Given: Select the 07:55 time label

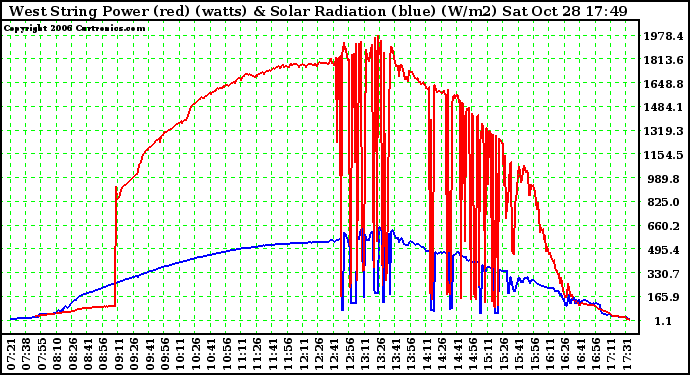Looking at the screenshot, I should [42, 354].
